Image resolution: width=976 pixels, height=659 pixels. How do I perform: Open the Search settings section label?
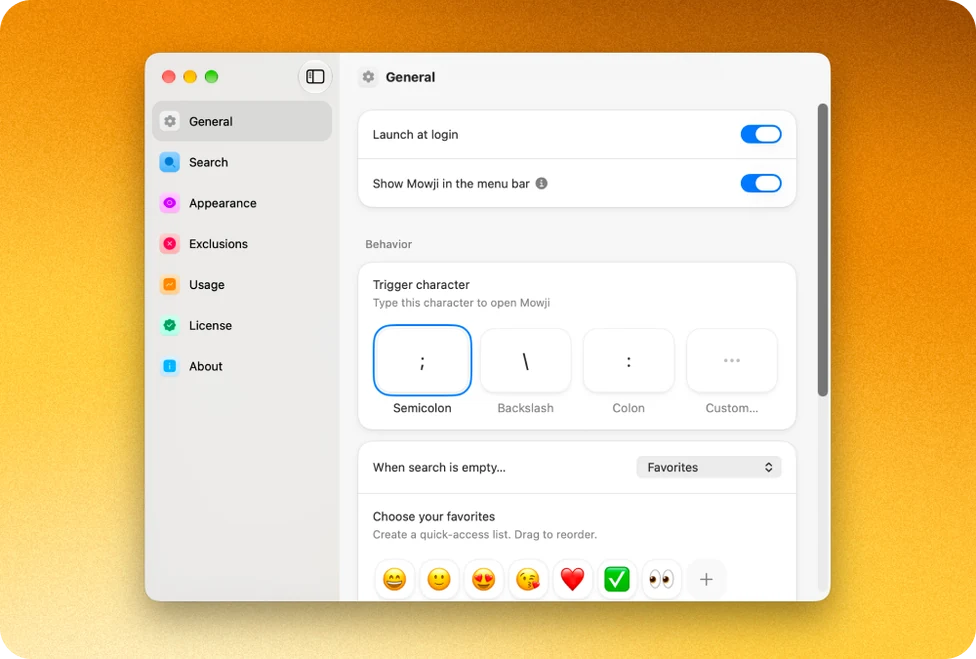[209, 162]
